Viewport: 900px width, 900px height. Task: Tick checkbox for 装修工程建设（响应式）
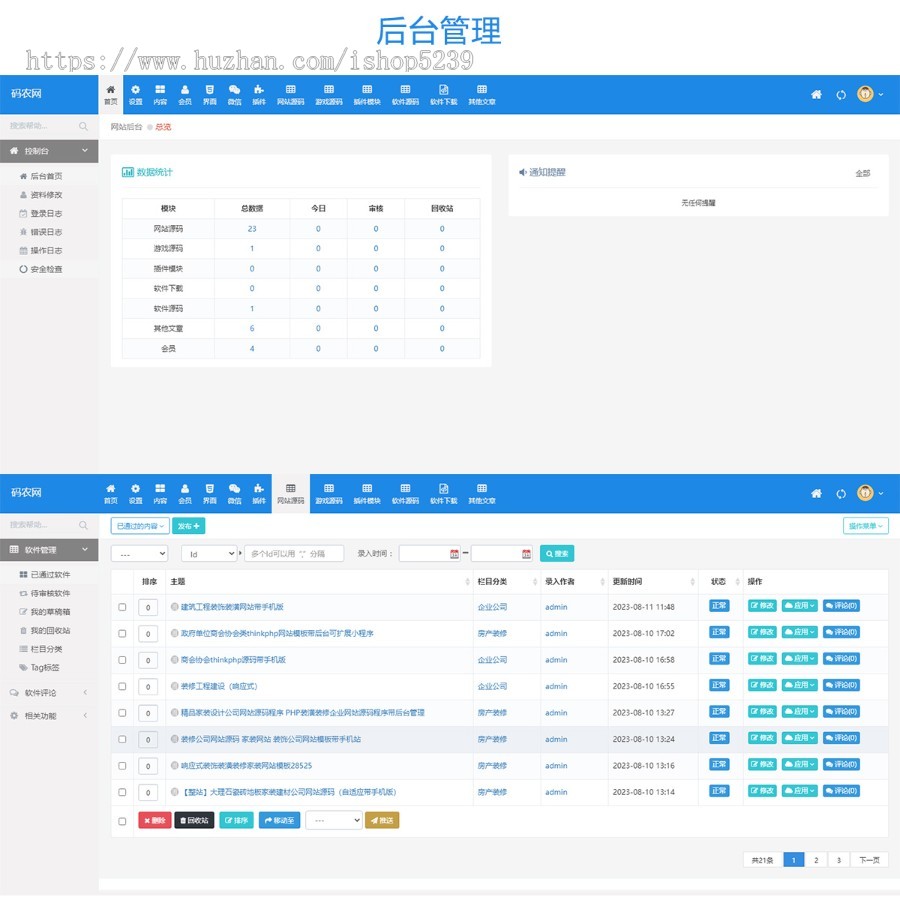point(122,686)
